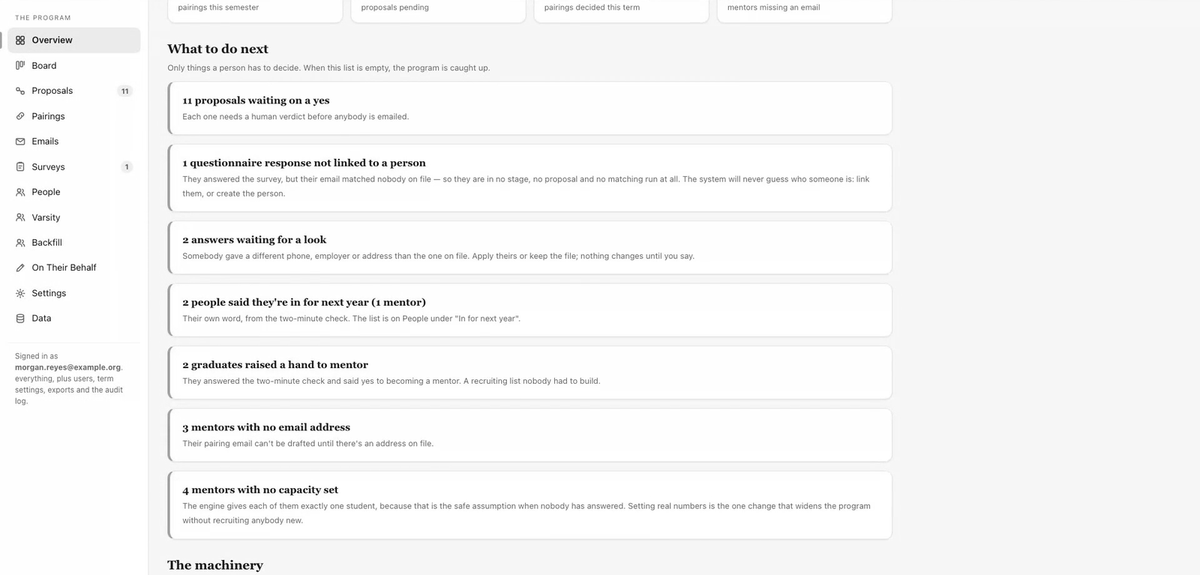Open the Overview page

74,40
